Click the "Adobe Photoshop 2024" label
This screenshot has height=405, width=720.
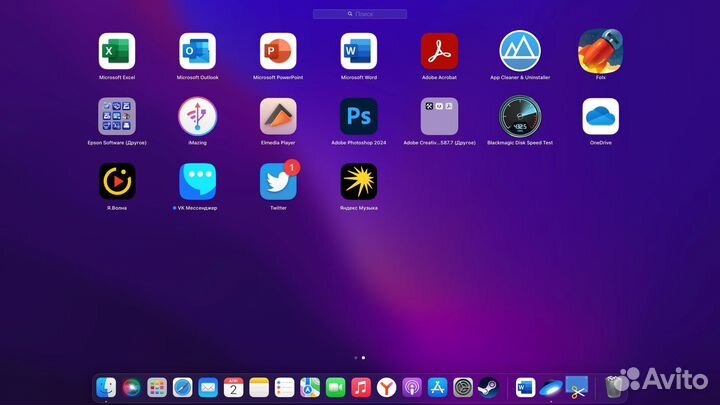pyautogui.click(x=359, y=143)
